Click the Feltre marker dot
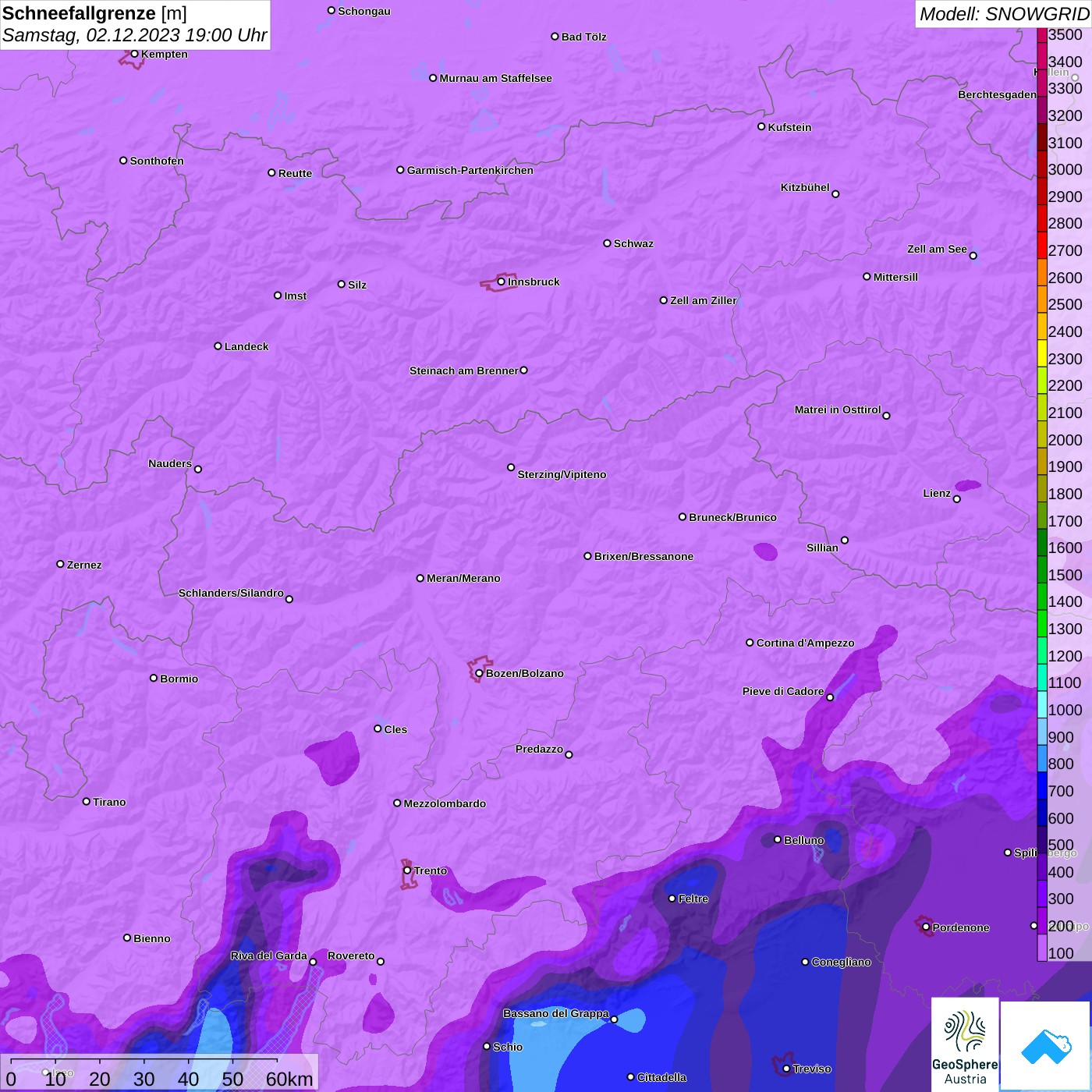The width and height of the screenshot is (1092, 1092). coord(672,899)
